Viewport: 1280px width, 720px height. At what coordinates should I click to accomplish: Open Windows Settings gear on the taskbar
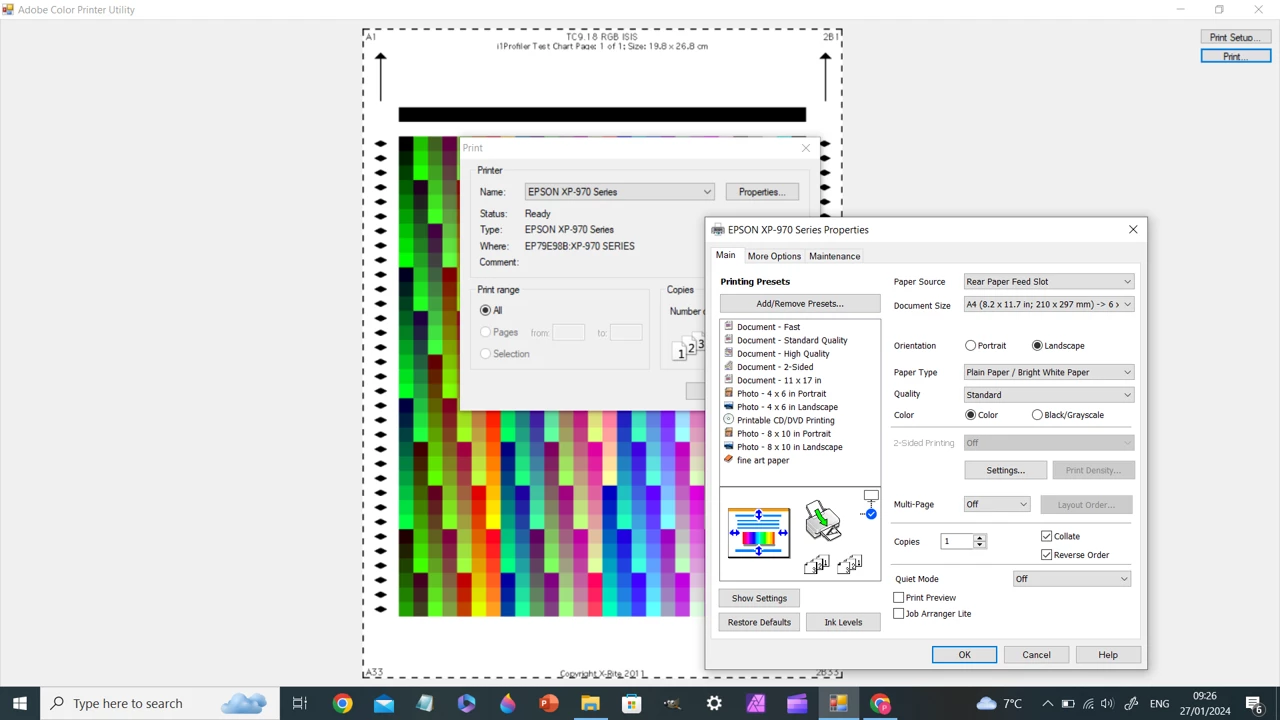(714, 703)
